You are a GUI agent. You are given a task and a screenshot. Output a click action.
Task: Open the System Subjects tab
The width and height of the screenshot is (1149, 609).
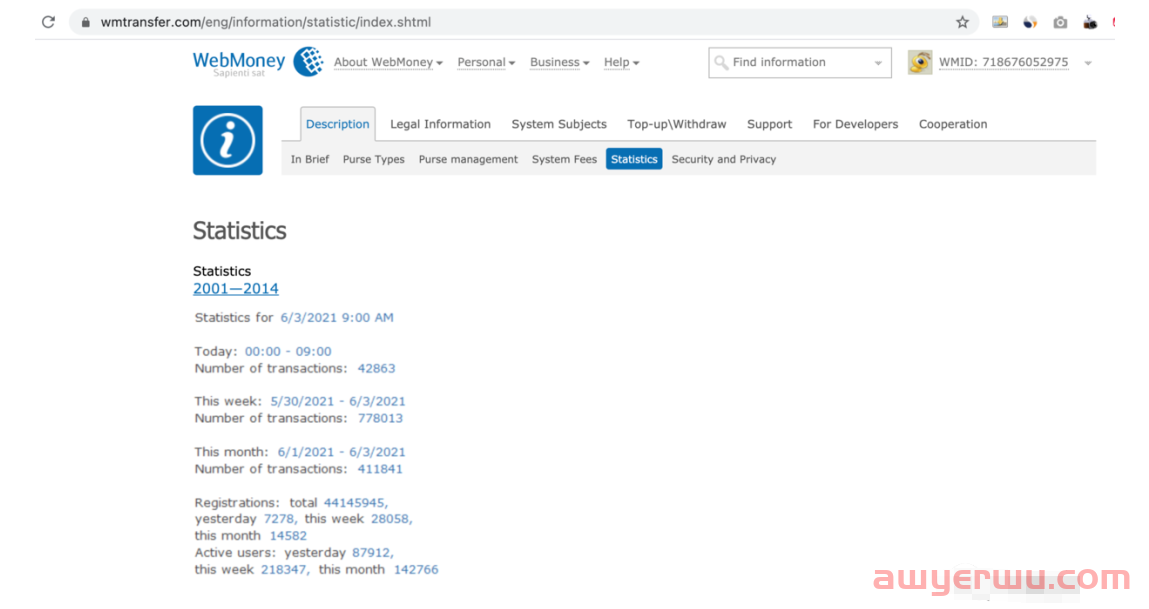(x=559, y=124)
